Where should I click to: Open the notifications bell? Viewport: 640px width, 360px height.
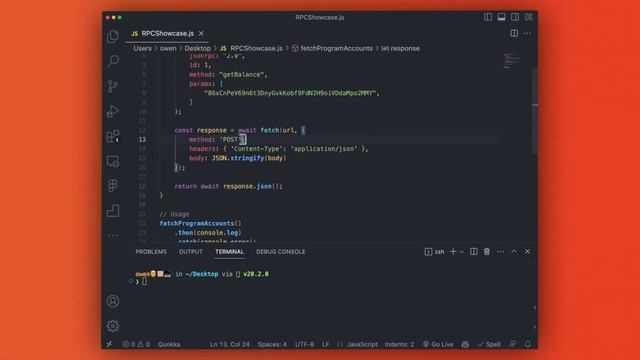(x=528, y=344)
